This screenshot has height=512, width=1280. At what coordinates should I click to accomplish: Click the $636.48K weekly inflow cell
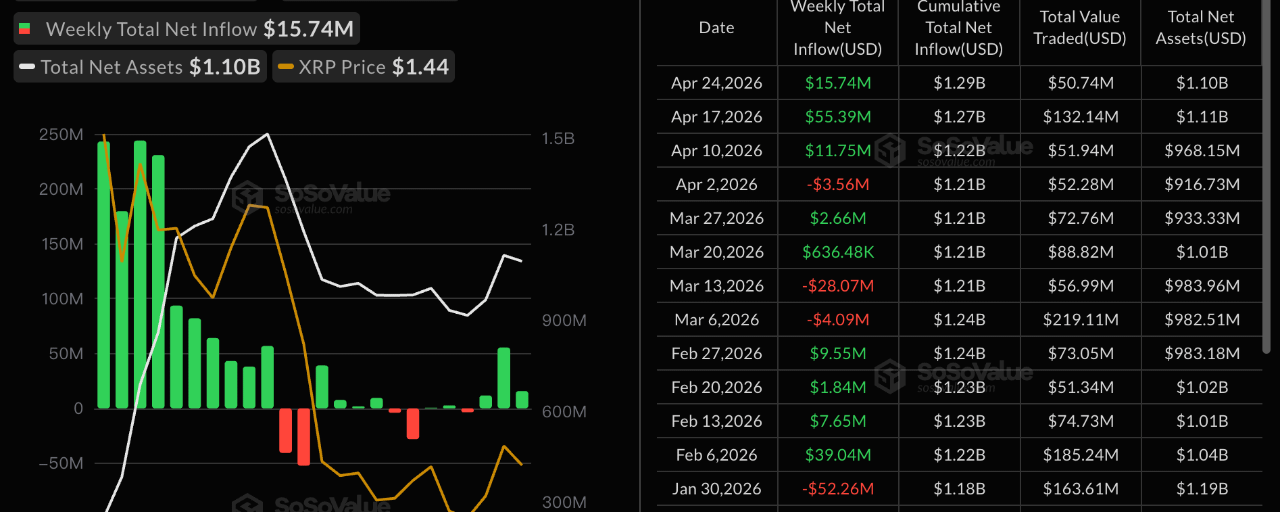837,252
